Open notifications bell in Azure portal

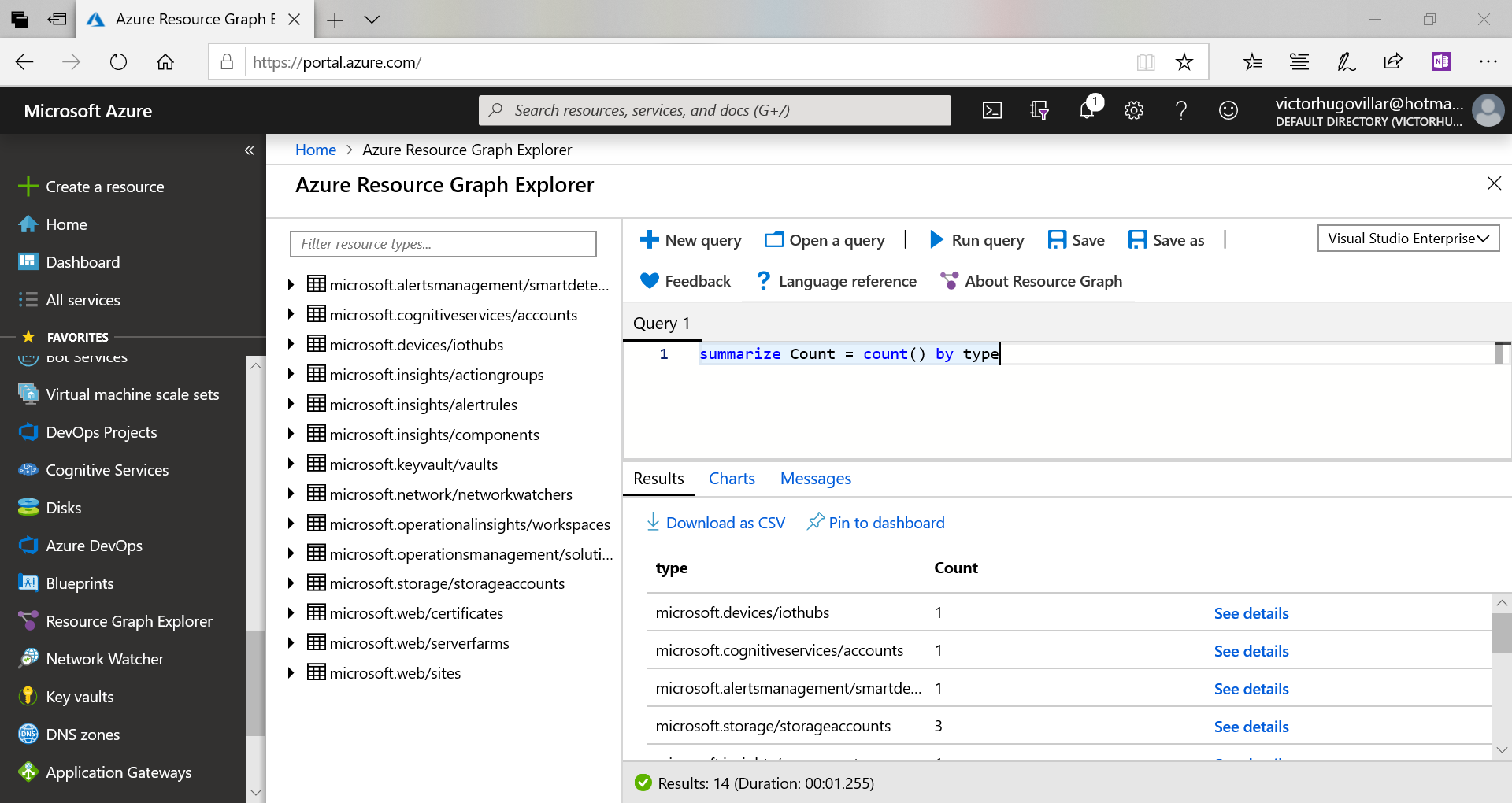tap(1087, 110)
